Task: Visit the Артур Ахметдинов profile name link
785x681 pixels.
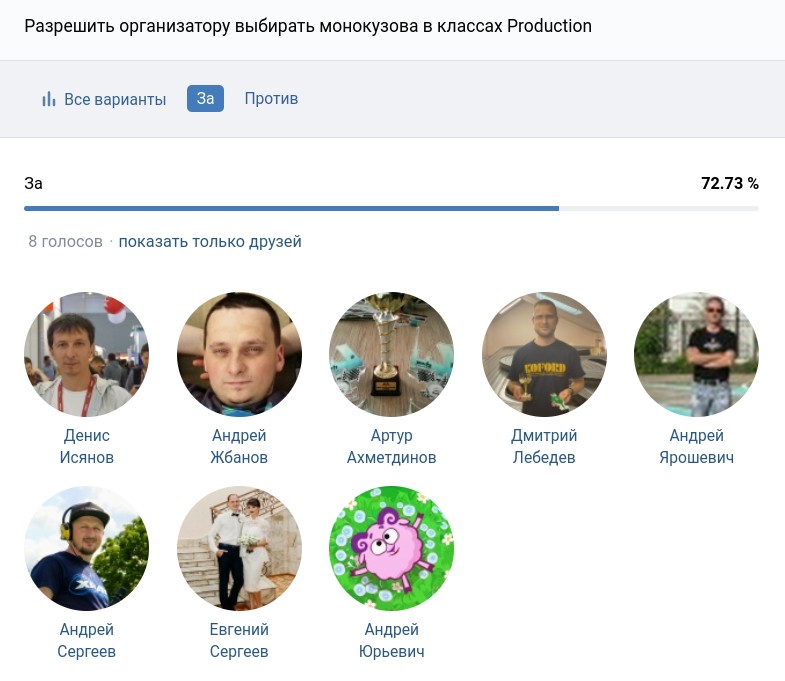Action: (x=391, y=447)
